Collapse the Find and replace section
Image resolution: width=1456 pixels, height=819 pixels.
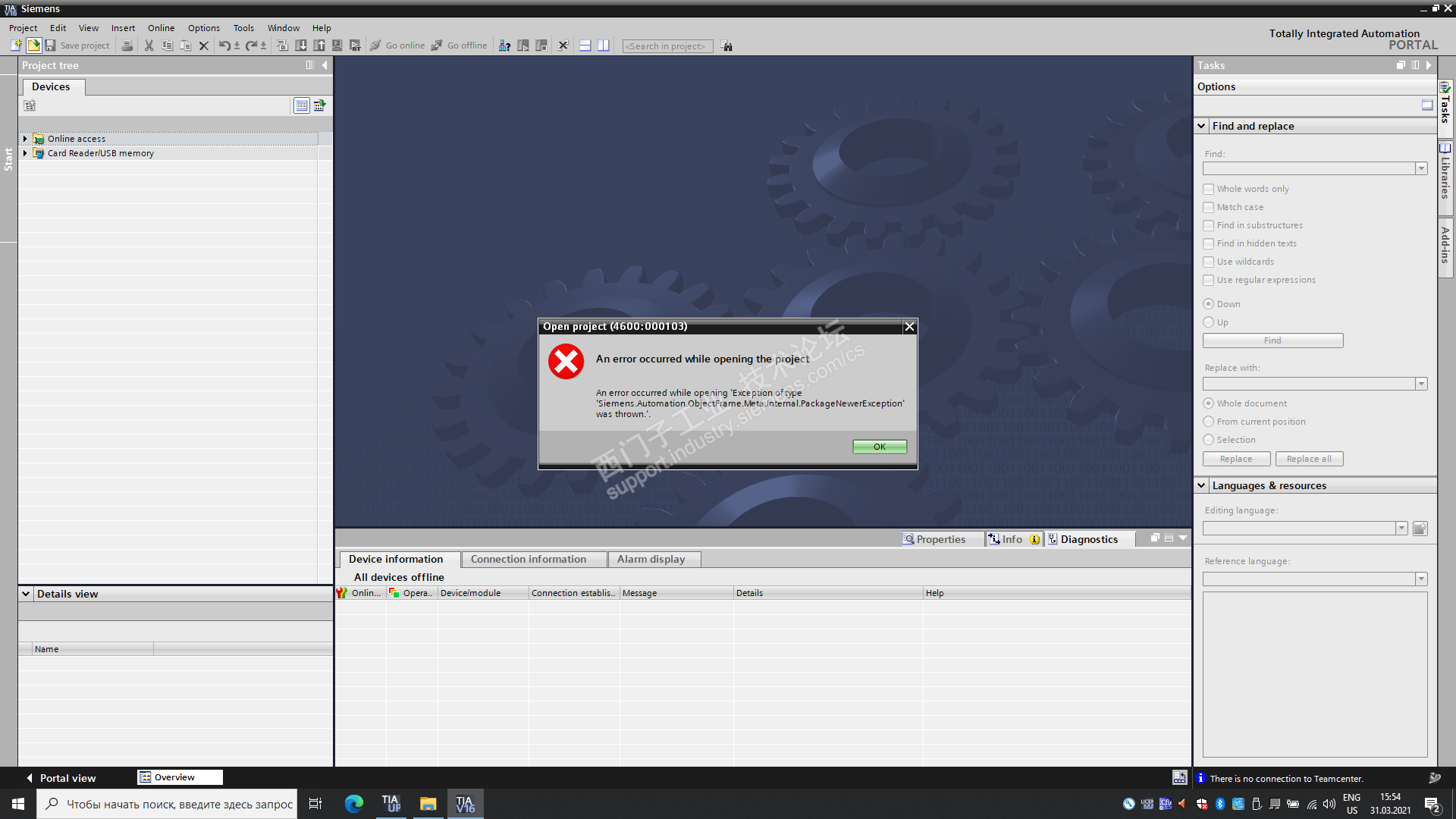[x=1201, y=126]
